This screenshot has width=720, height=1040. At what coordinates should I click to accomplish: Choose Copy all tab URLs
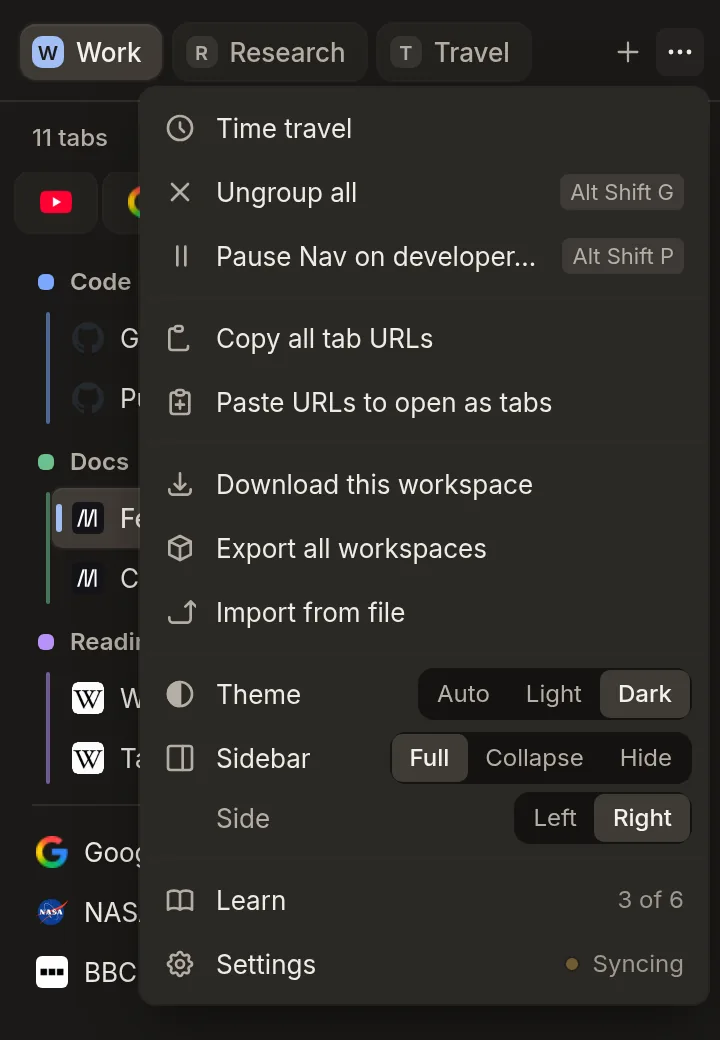(424, 338)
